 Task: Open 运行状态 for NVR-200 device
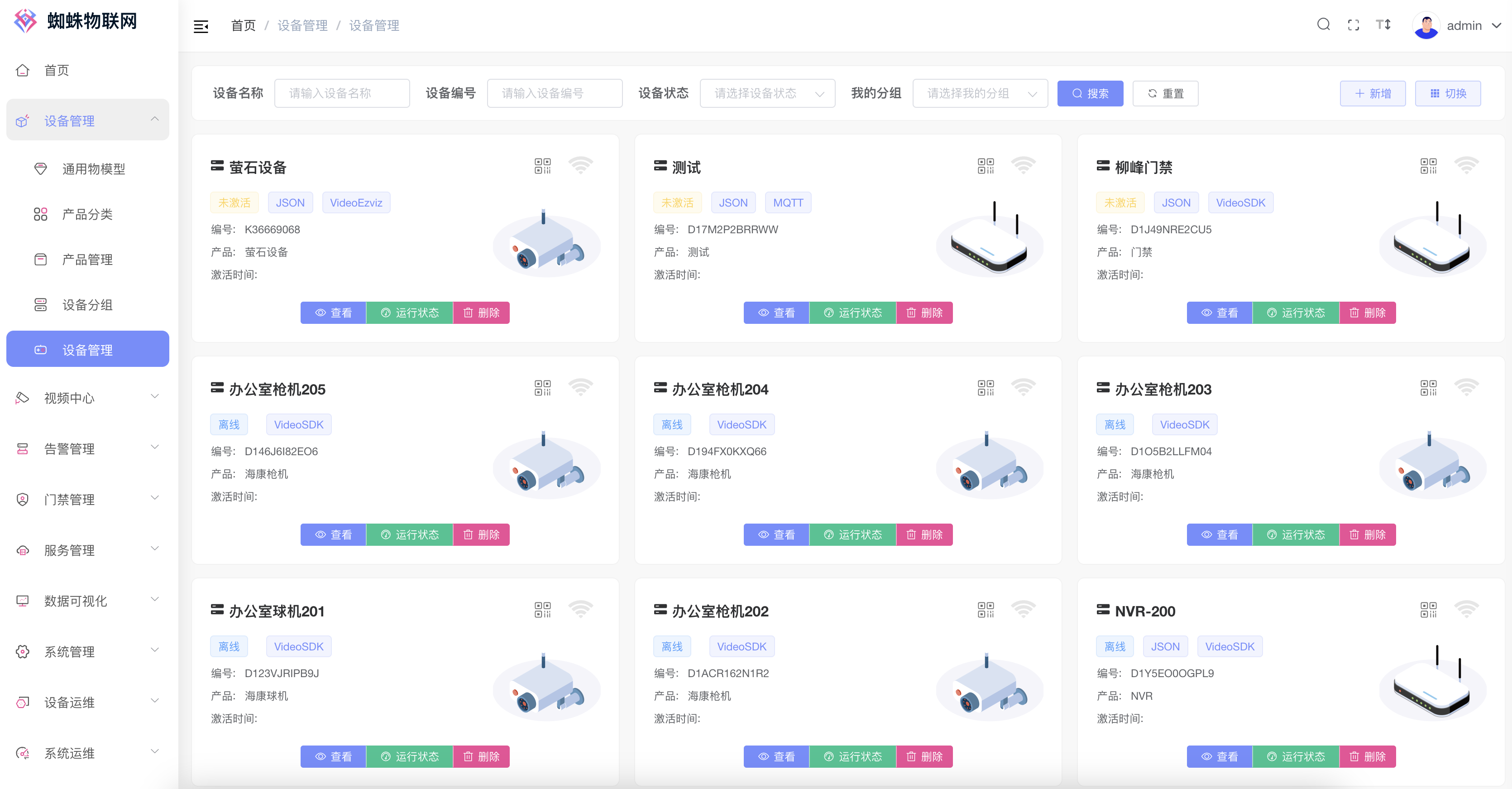click(1296, 757)
